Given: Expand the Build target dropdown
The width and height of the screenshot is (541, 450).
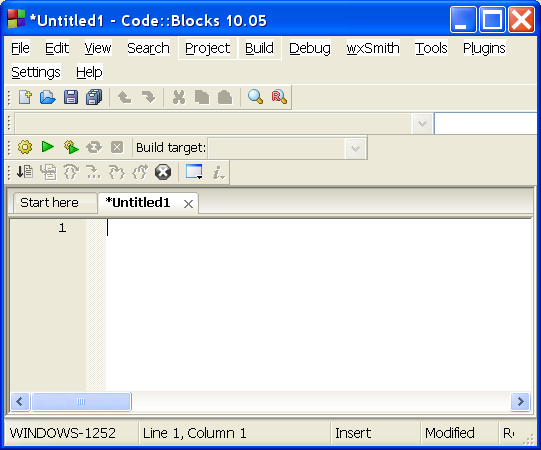Looking at the screenshot, I should (x=355, y=149).
